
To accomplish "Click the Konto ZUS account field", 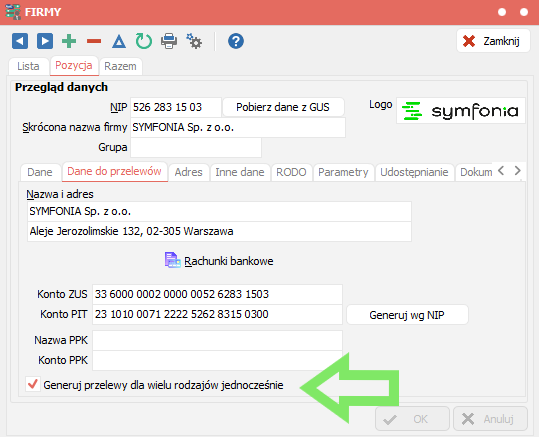I will (x=217, y=294).
